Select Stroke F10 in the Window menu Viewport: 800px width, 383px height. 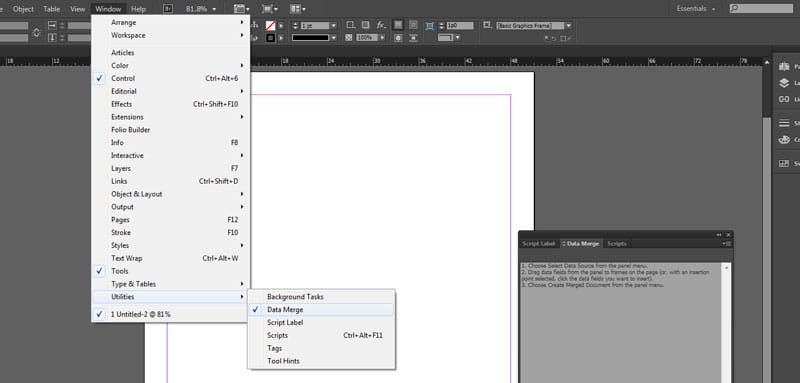tap(171, 233)
